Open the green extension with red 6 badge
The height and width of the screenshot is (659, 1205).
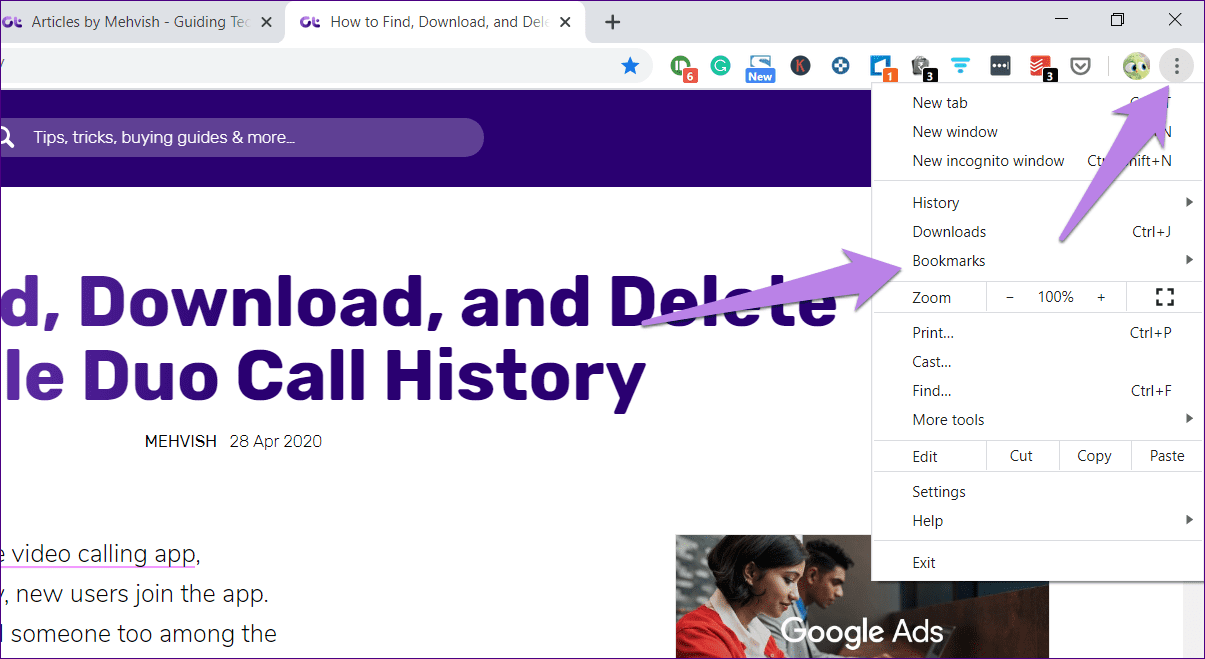tap(682, 67)
